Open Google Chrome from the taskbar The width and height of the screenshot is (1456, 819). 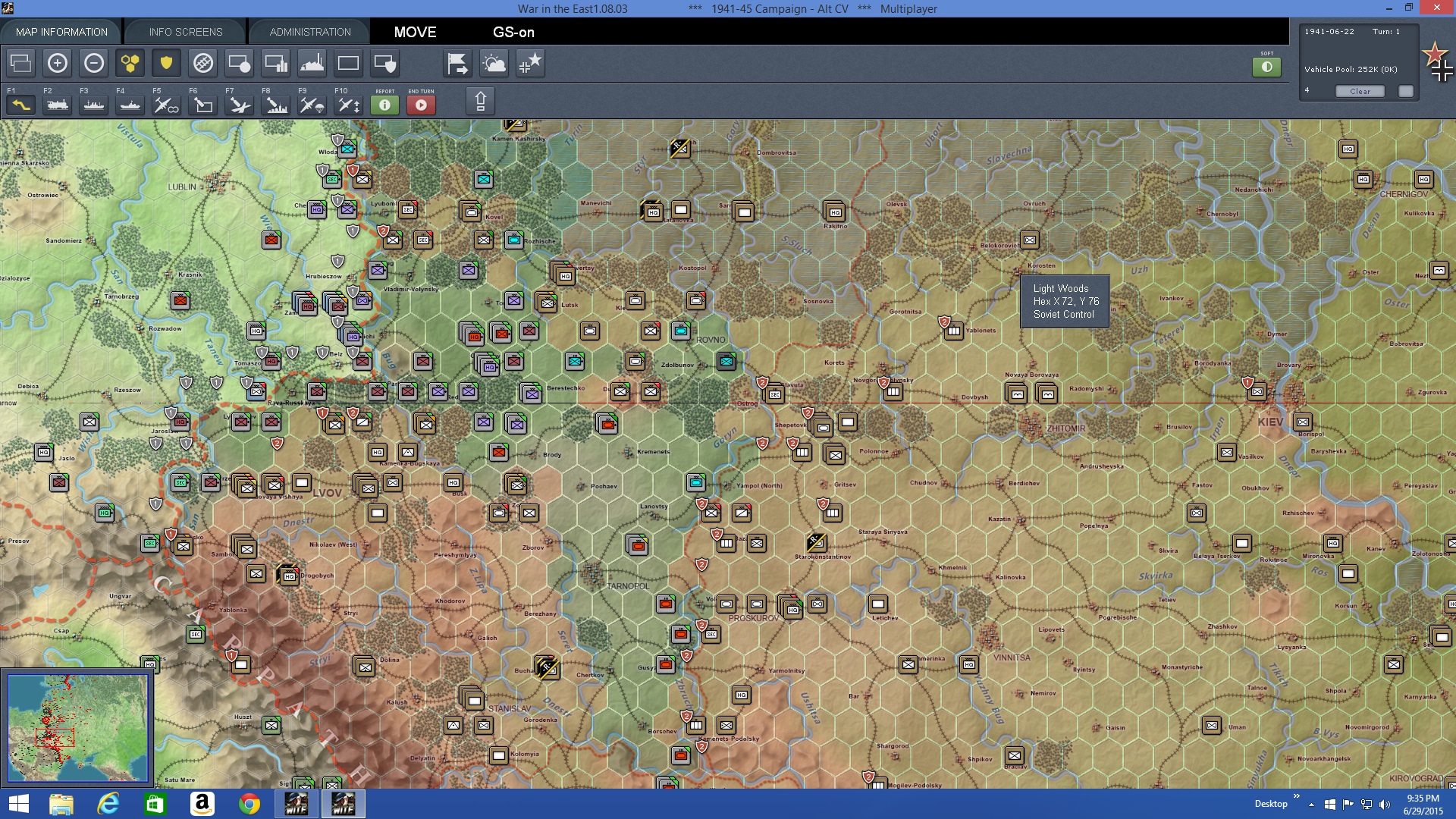pos(249,804)
